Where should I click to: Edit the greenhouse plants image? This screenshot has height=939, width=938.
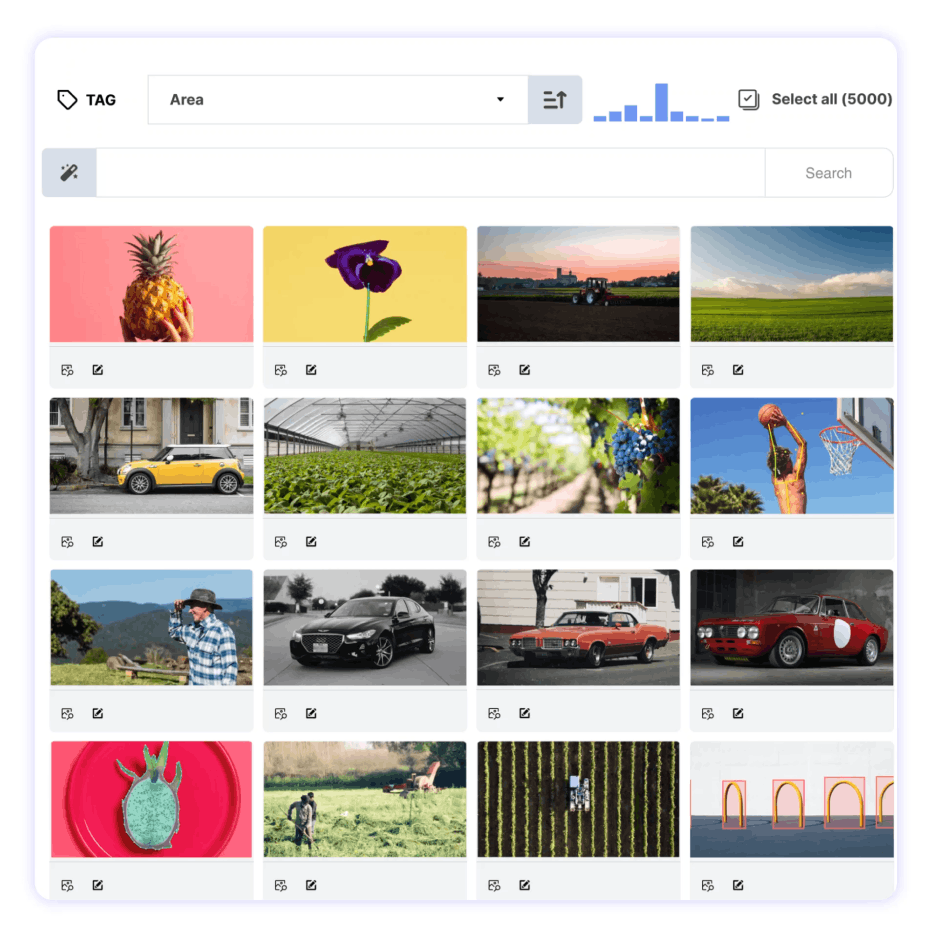tap(311, 542)
